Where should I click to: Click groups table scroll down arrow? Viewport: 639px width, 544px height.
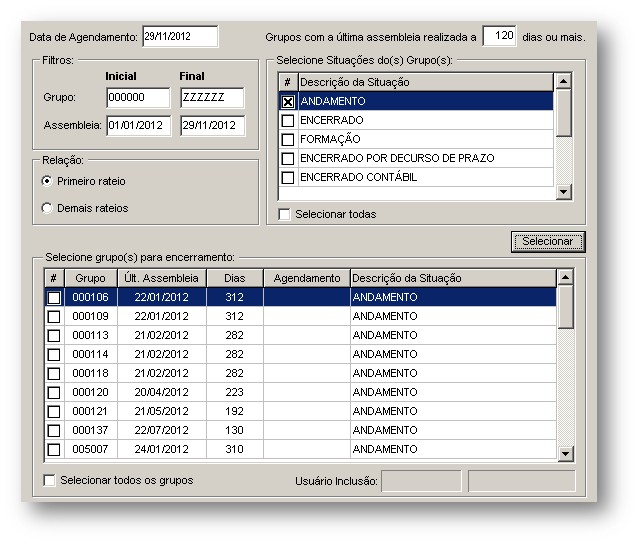565,453
